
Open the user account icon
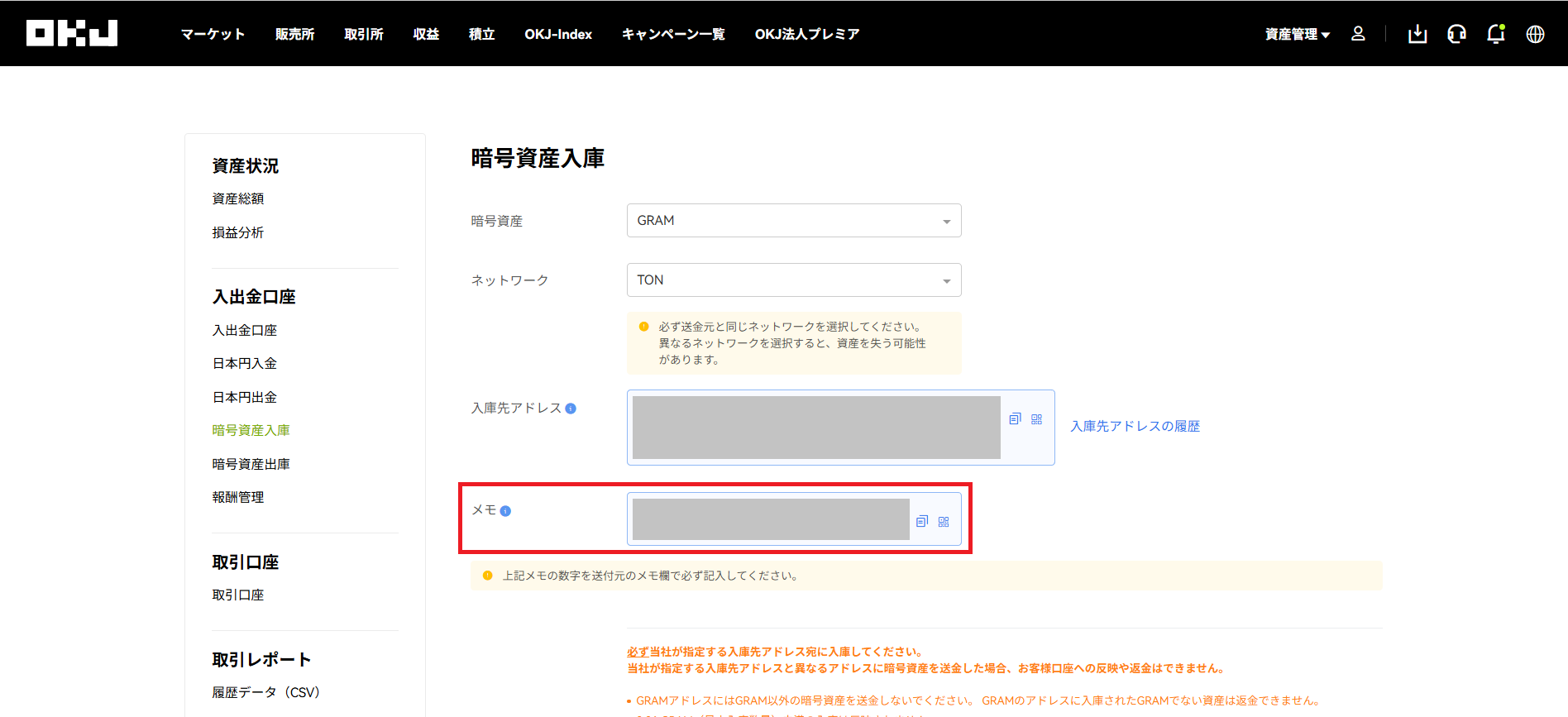[x=1358, y=33]
